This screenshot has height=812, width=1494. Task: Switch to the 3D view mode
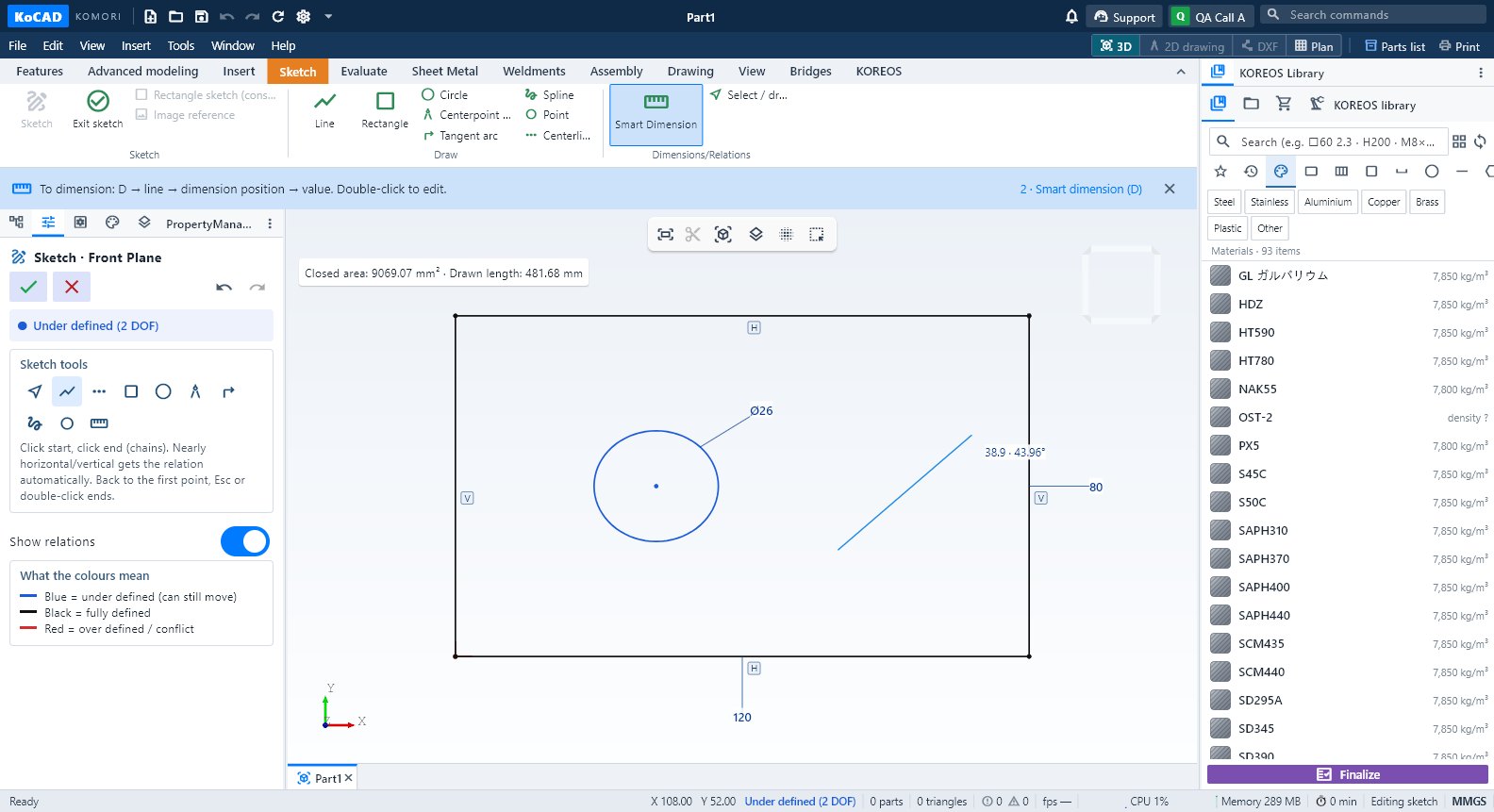pyautogui.click(x=1116, y=45)
